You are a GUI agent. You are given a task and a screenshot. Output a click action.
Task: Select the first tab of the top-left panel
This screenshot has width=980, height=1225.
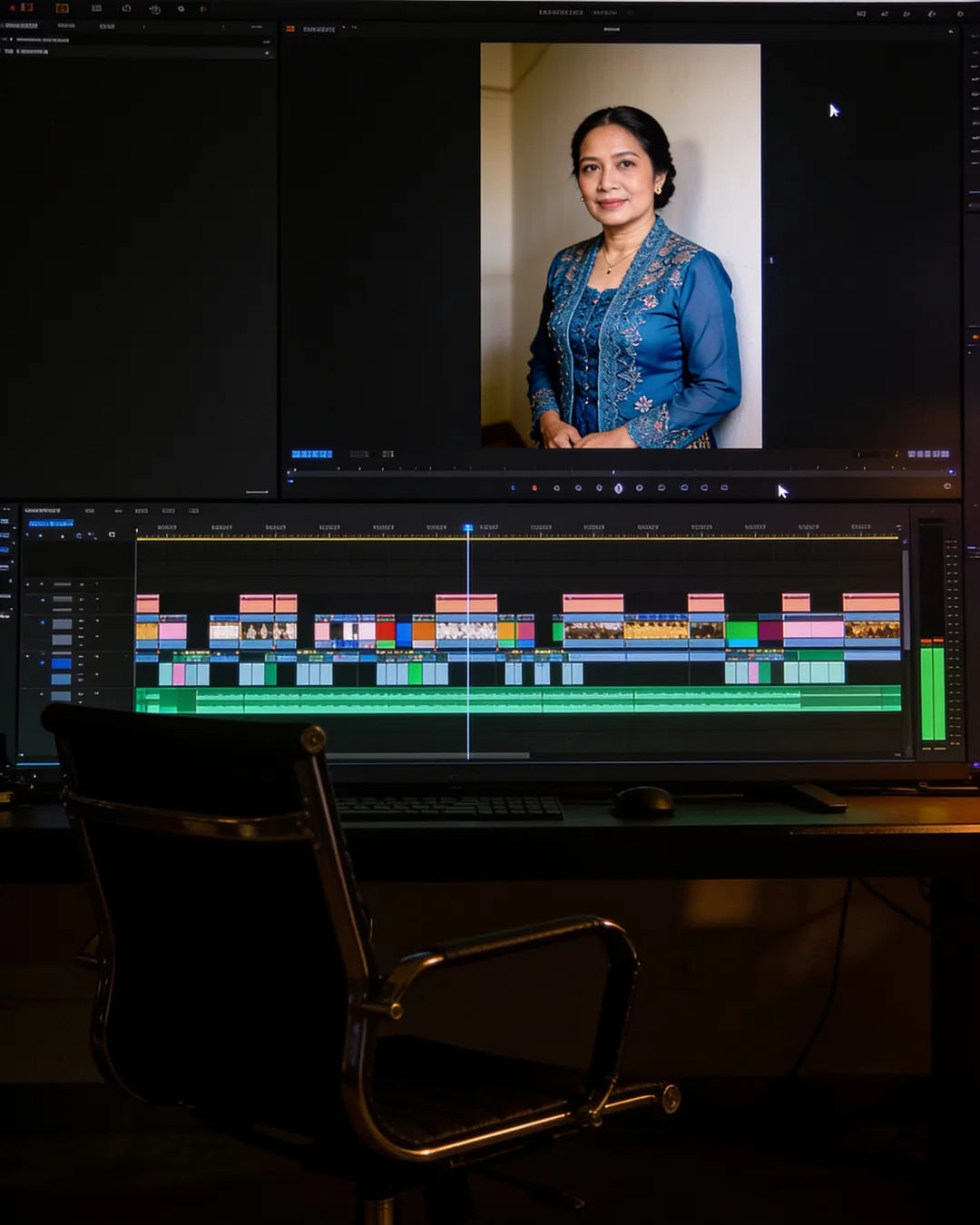tap(20, 26)
